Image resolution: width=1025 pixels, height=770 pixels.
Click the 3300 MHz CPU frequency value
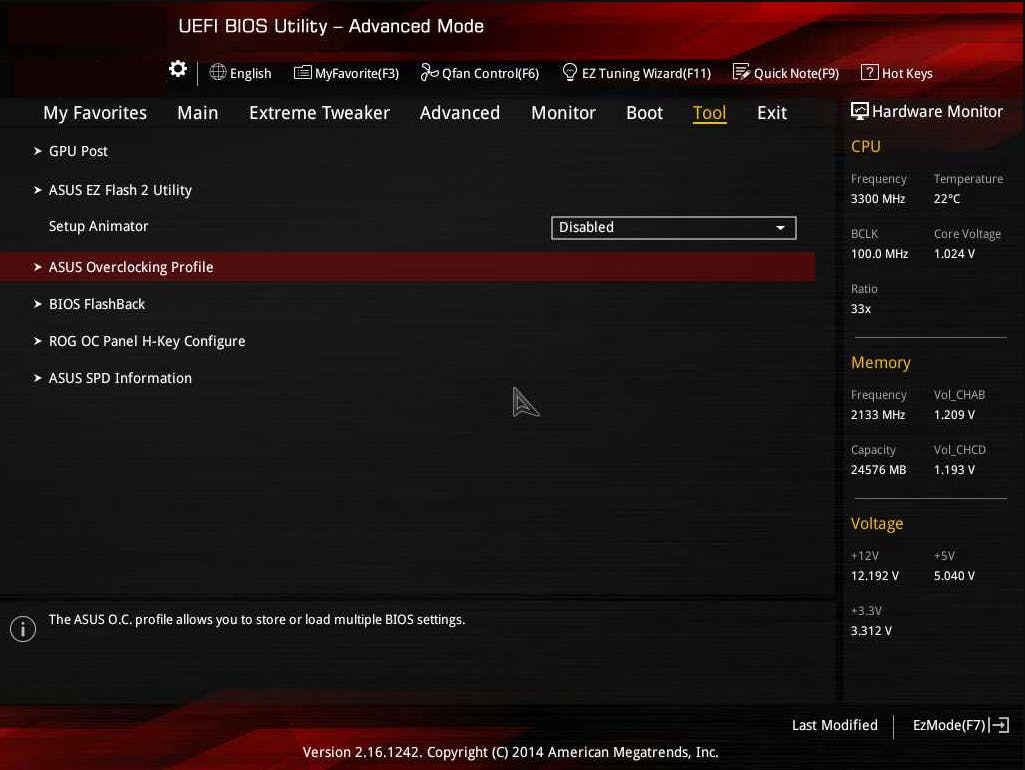pyautogui.click(x=877, y=199)
